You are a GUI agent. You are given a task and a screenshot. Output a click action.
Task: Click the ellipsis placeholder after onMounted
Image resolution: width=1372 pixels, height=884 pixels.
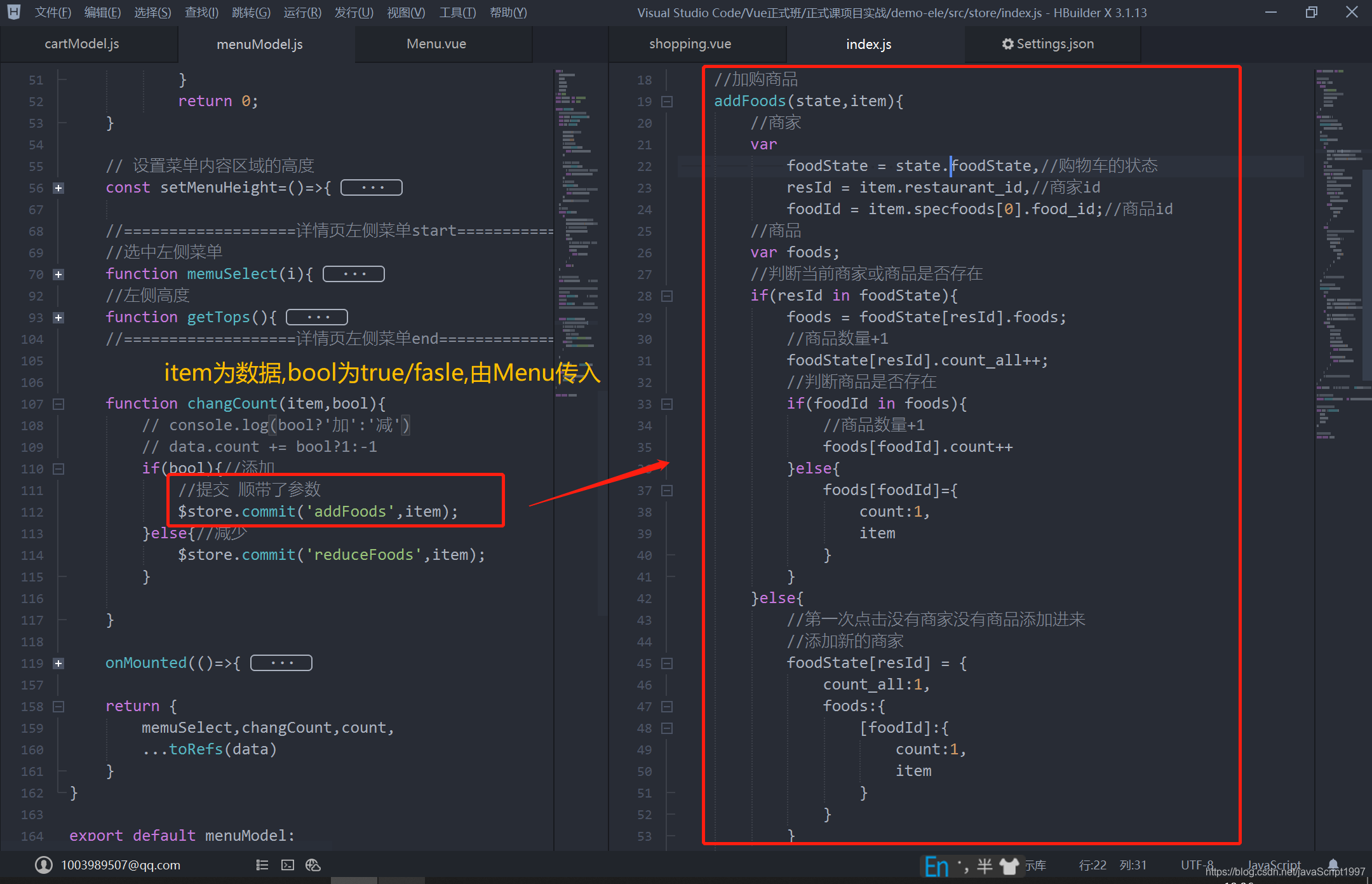click(x=281, y=663)
